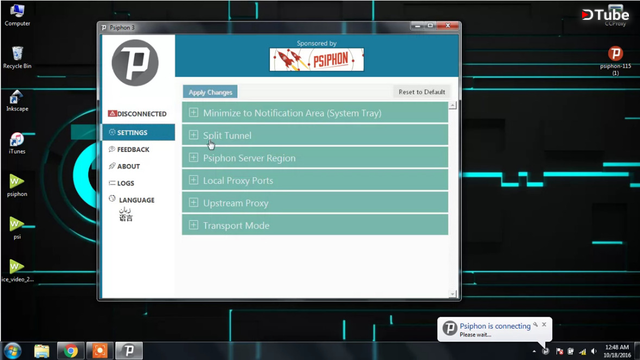Select the iTunes desktop shortcut
Viewport: 640px width, 360px height.
(17, 143)
